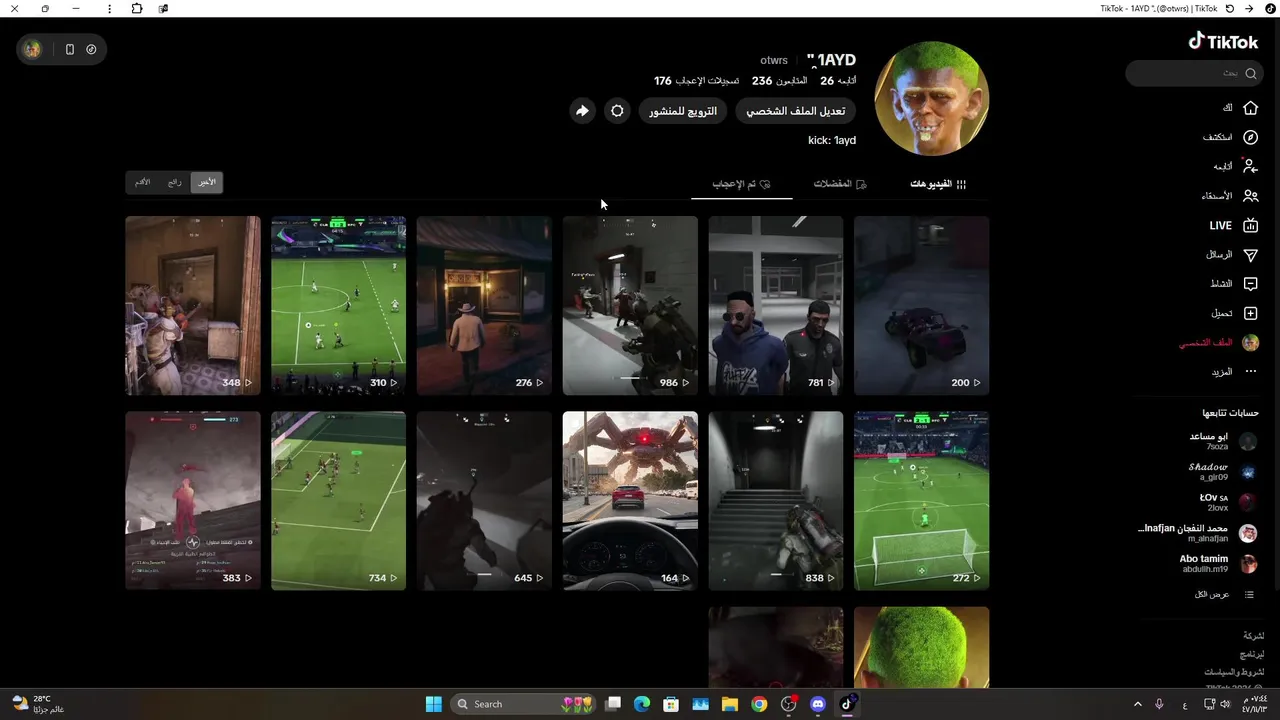Image resolution: width=1280 pixels, height=720 pixels.
Task: Open the weather widget on taskbar
Action: (x=38, y=704)
